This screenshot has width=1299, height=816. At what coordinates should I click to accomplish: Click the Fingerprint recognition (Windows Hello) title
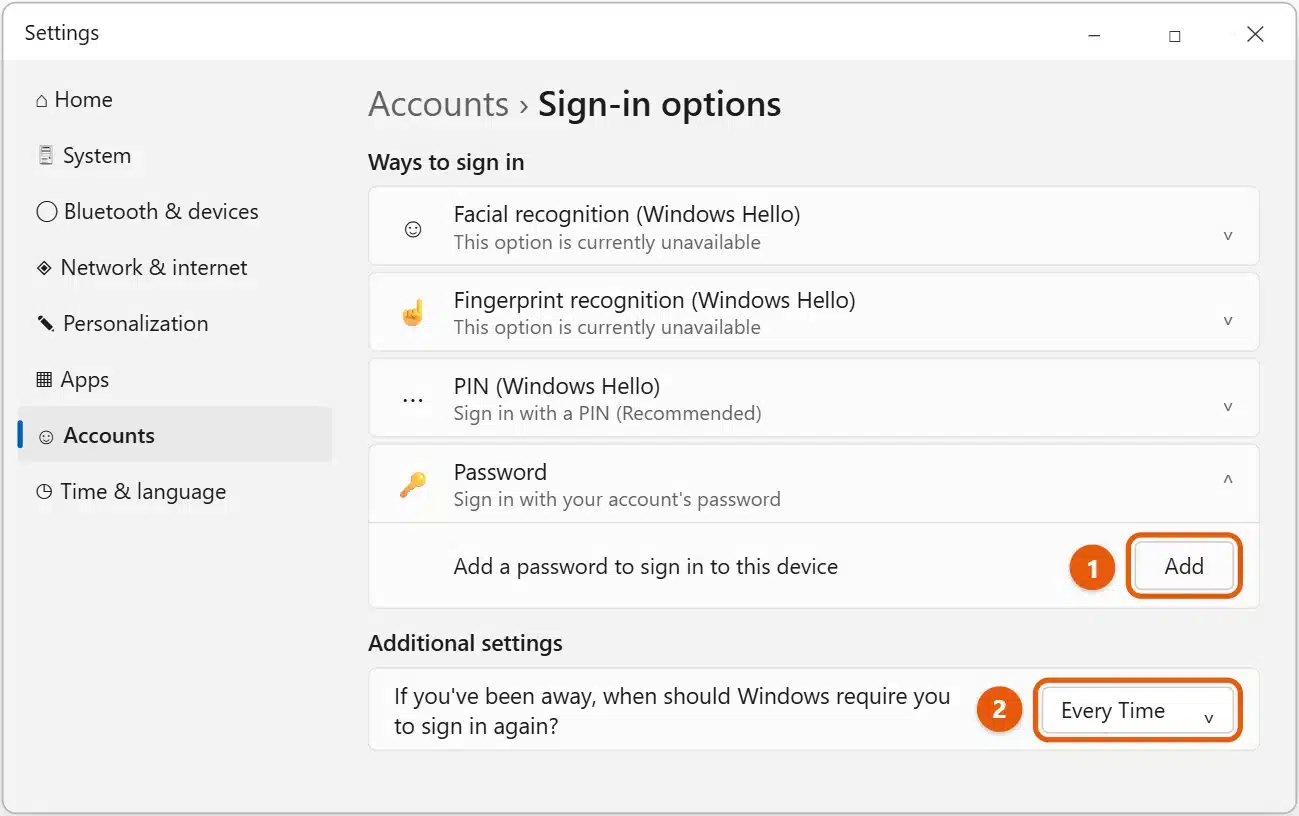pos(654,300)
